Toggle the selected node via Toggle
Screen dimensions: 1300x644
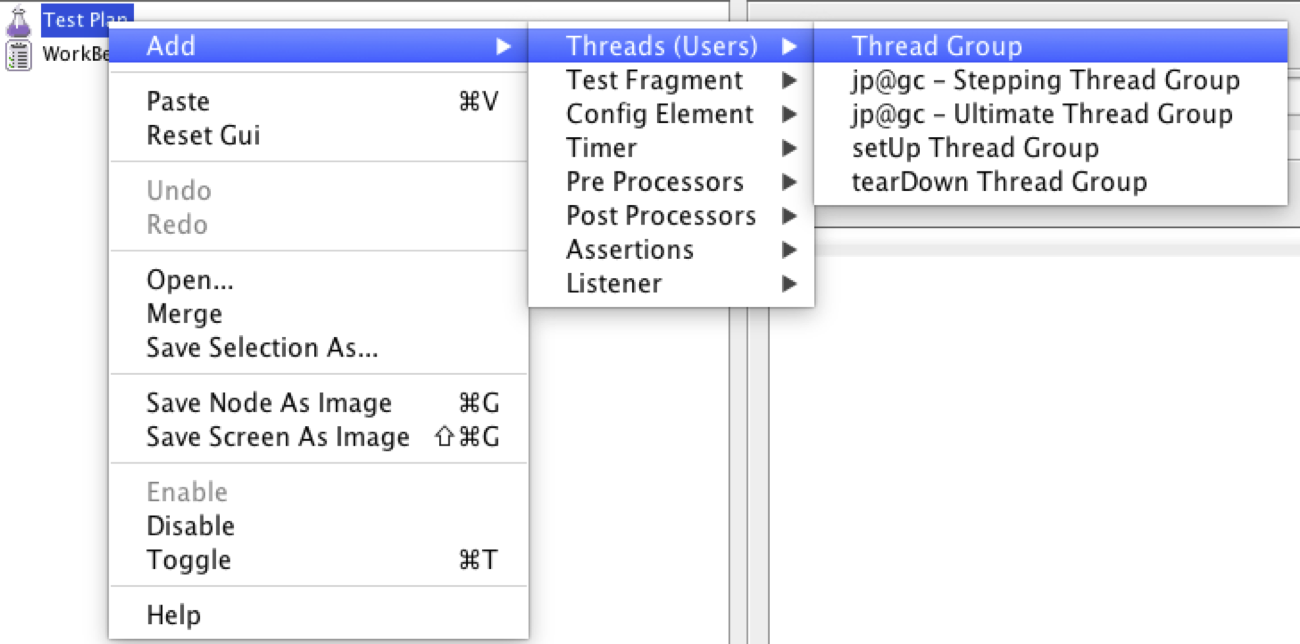[189, 561]
